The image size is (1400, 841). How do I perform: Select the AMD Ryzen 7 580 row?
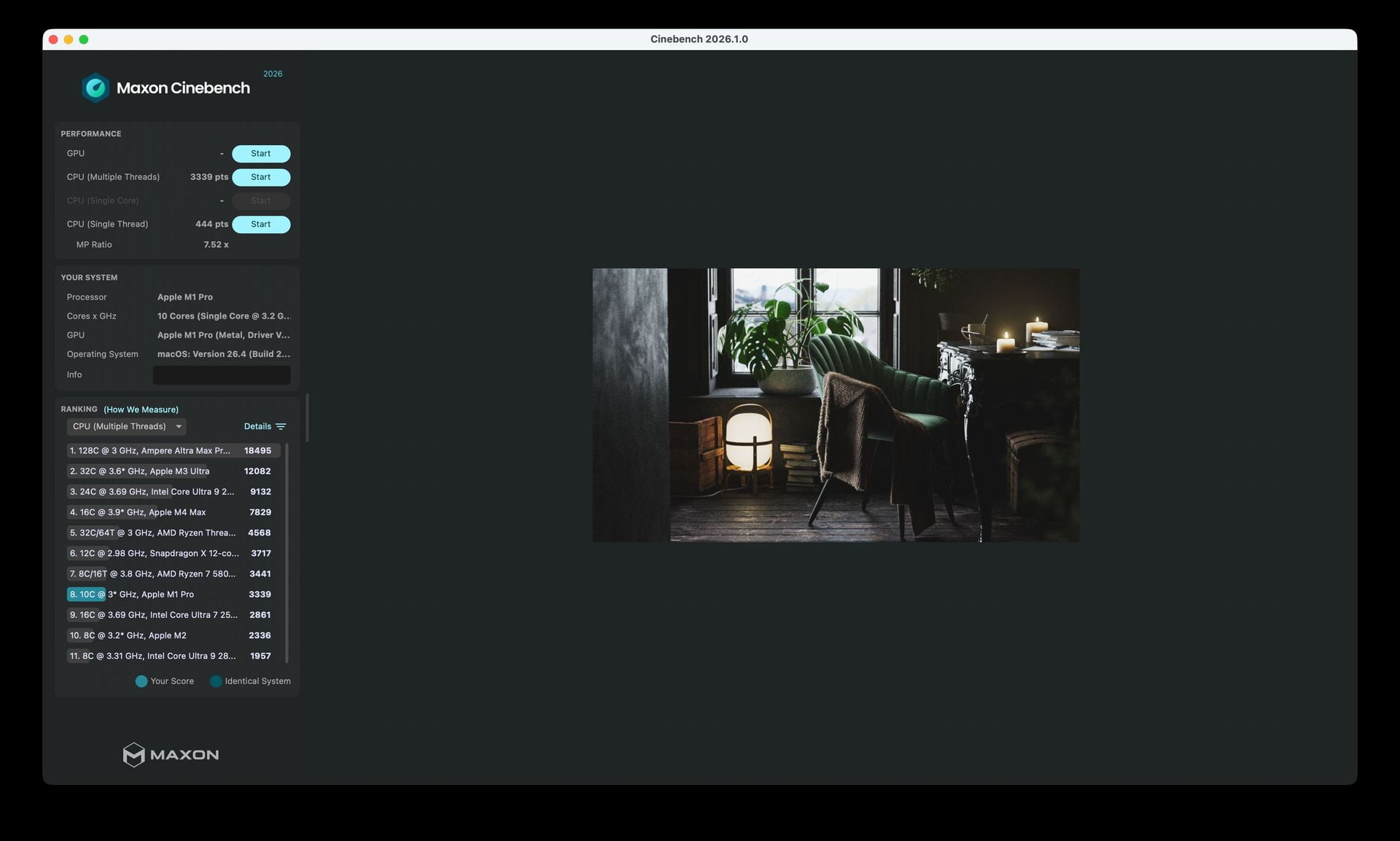click(x=174, y=574)
